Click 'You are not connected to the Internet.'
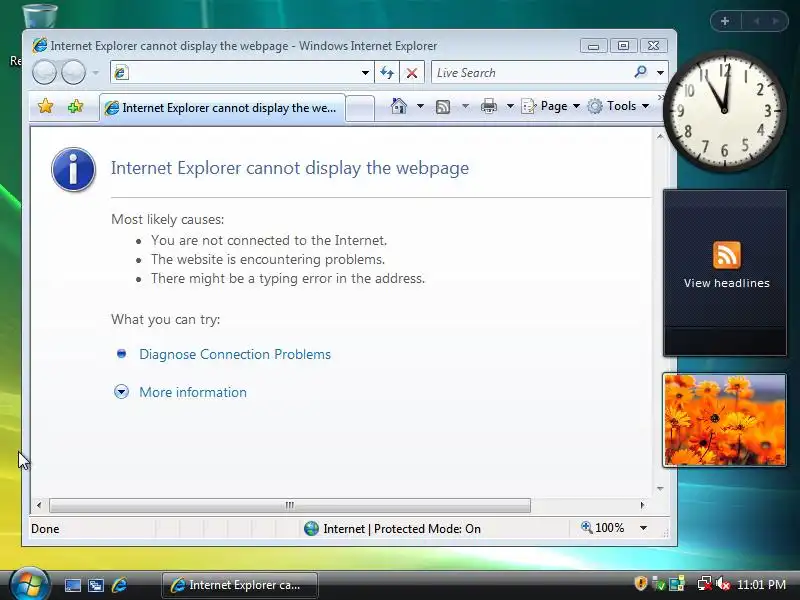800x600 pixels. (x=269, y=240)
